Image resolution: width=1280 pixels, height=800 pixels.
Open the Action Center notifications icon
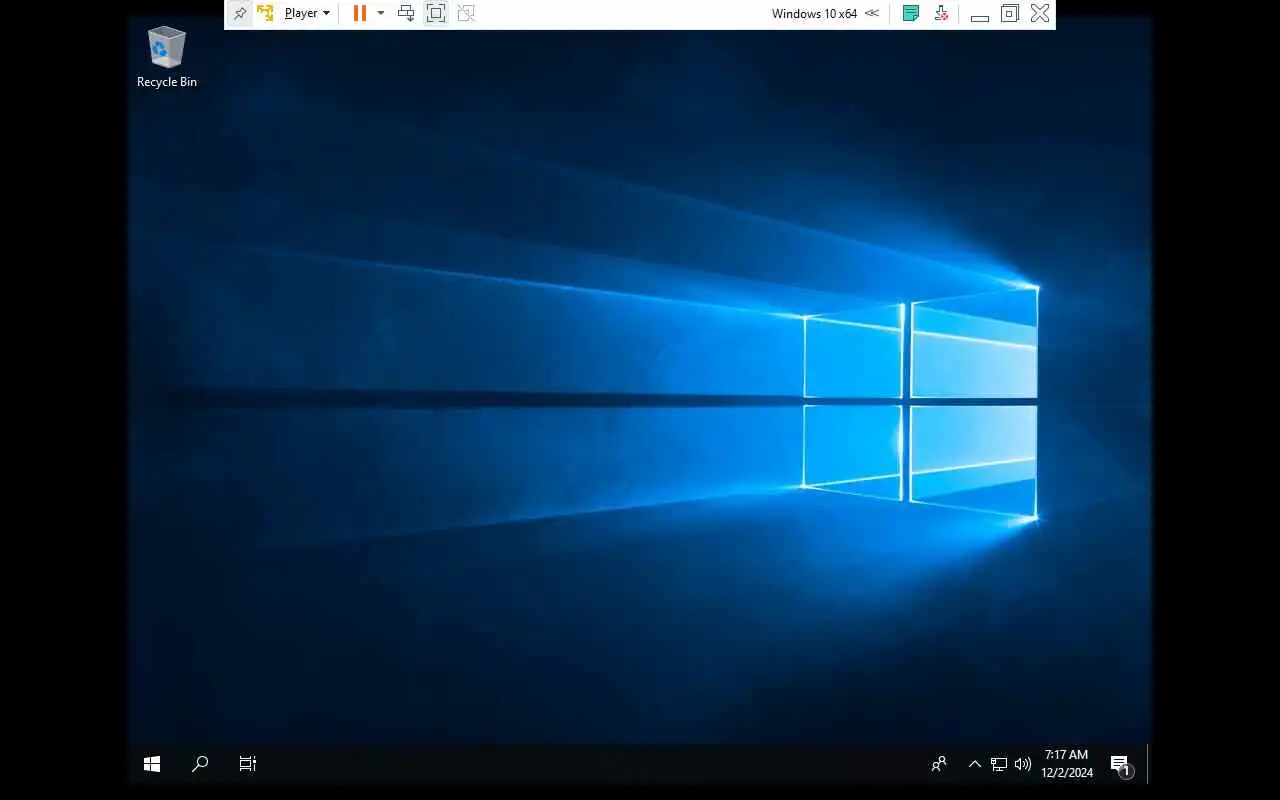tap(1121, 764)
